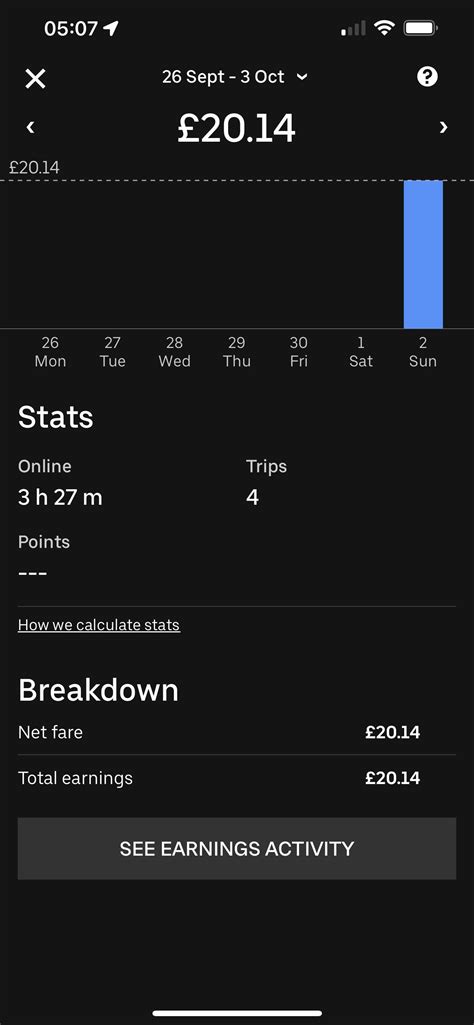Select the blue Sunday earnings bar
The height and width of the screenshot is (1025, 474).
coord(423,254)
